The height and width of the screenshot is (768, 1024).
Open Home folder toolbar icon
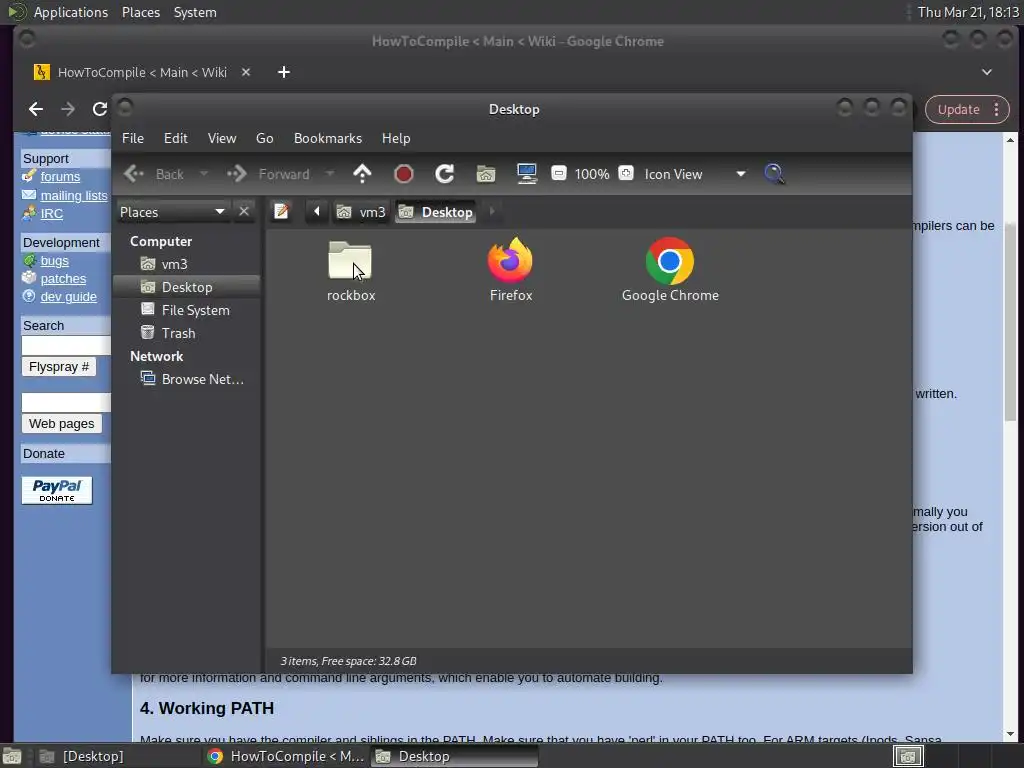click(x=485, y=174)
